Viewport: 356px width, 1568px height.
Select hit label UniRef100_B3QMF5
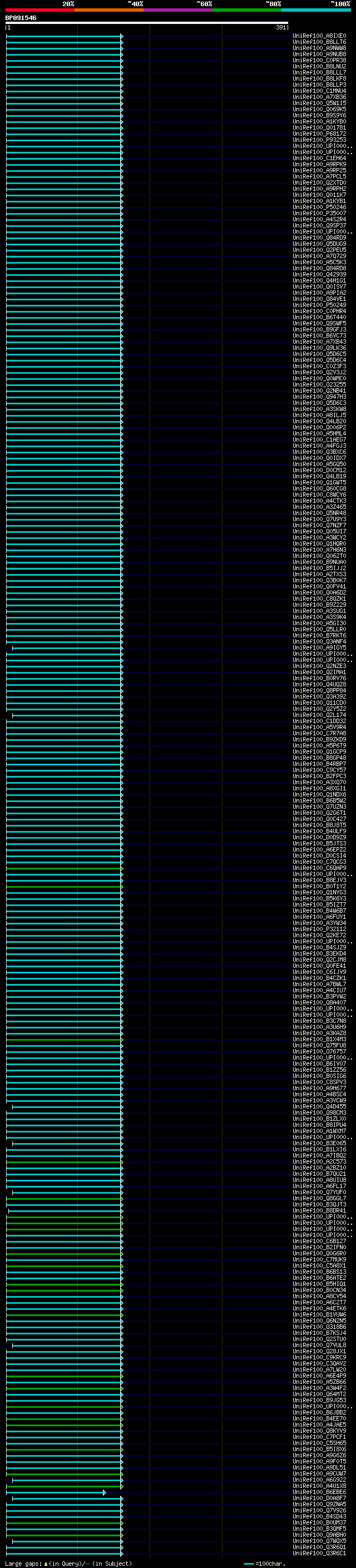[319, 1529]
